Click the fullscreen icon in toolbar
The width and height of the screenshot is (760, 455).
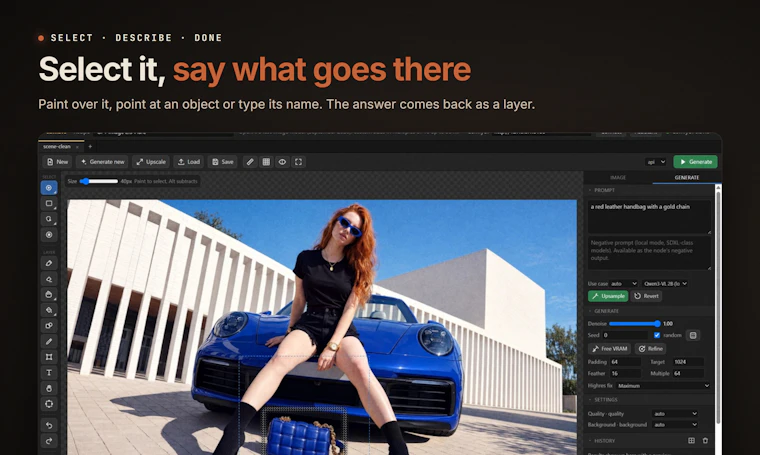tap(299, 162)
